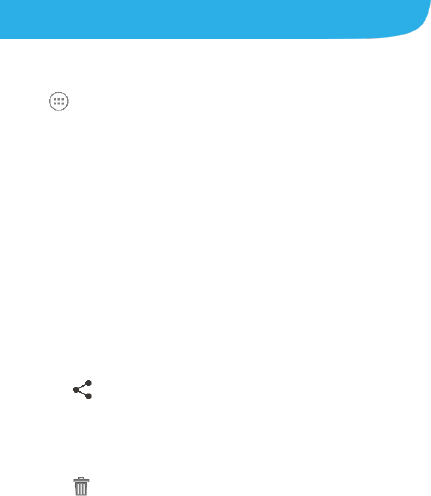Remove item with the wastebasket icon

click(x=81, y=486)
